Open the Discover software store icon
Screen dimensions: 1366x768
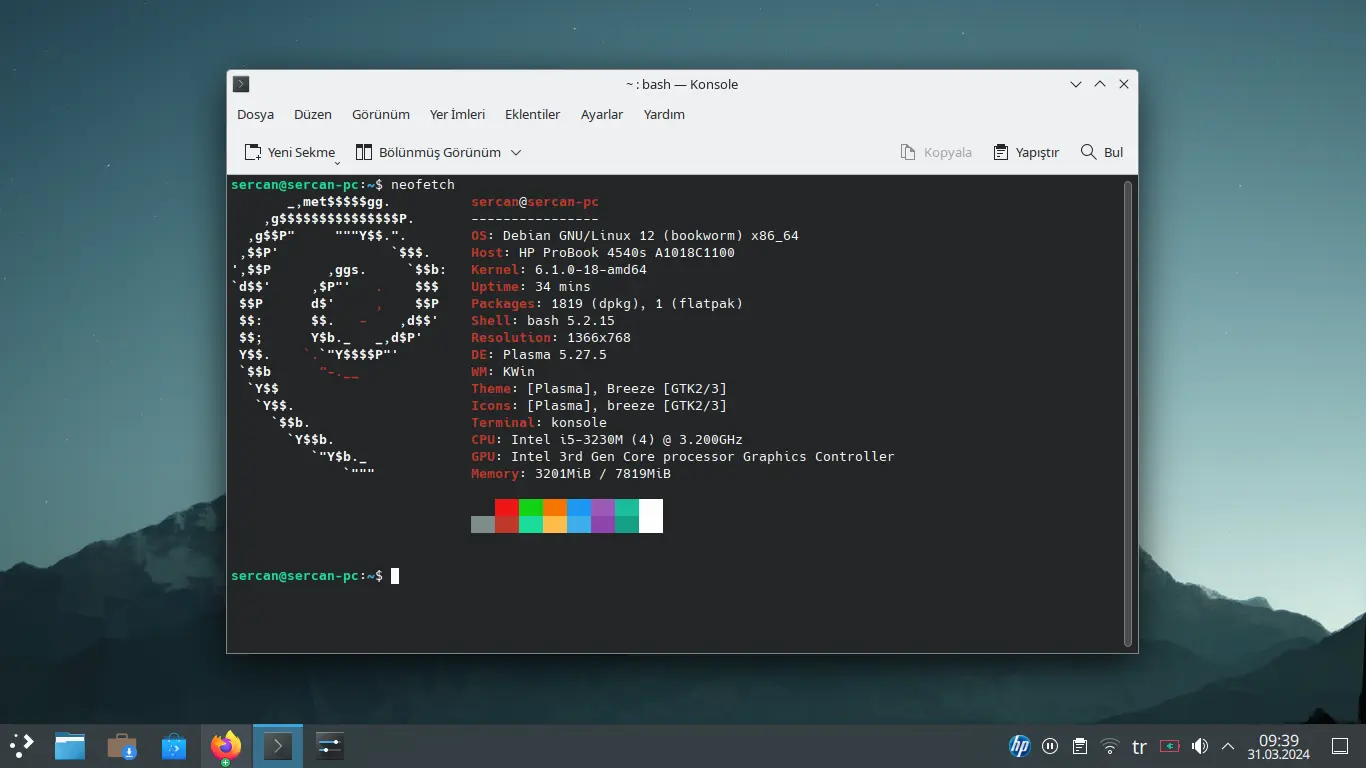tap(174, 745)
